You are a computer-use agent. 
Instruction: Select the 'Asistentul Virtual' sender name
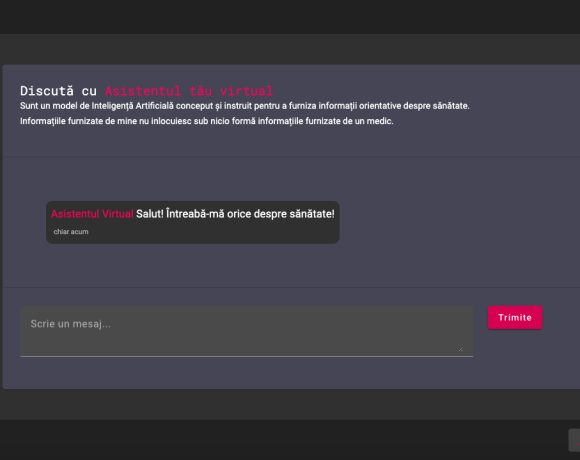[92, 214]
